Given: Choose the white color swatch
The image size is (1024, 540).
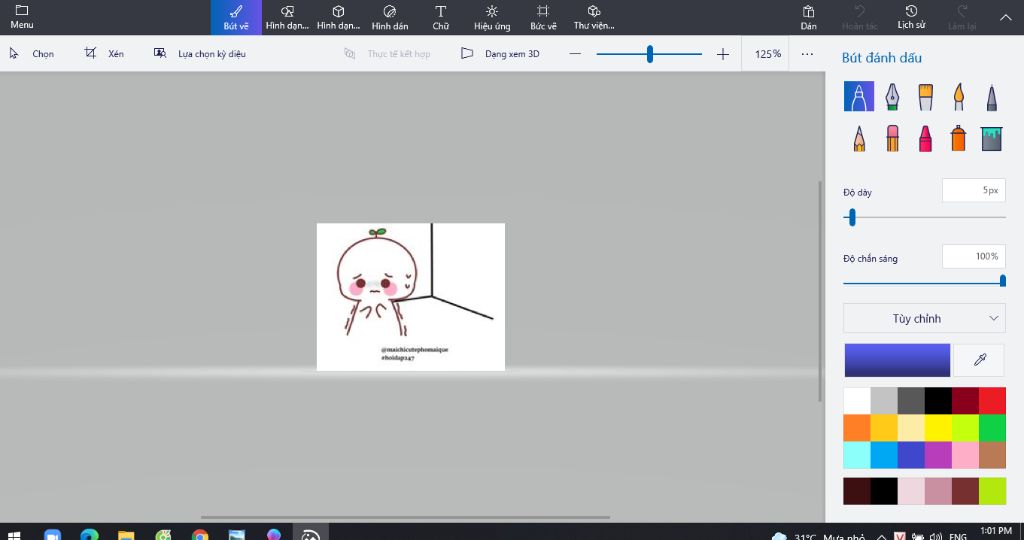Looking at the screenshot, I should [857, 401].
